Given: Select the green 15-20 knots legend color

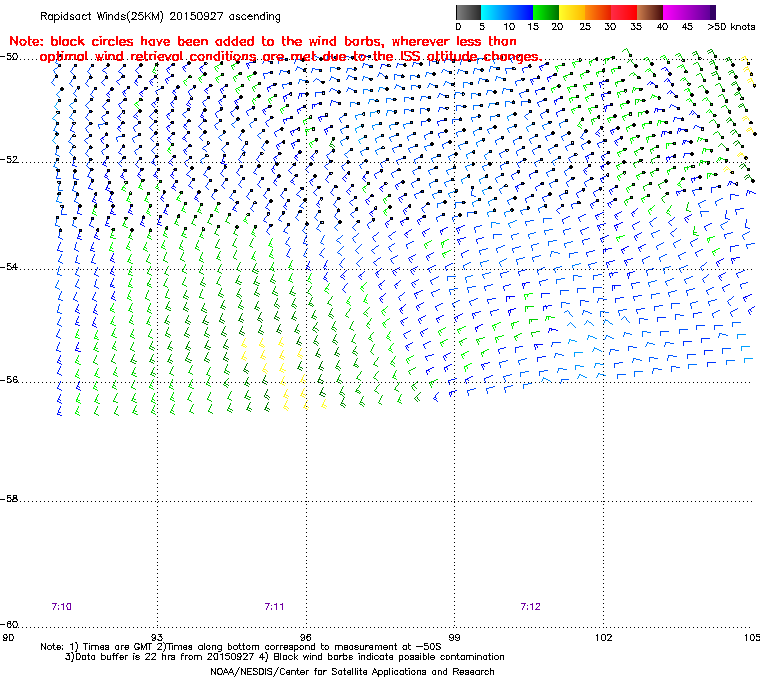Looking at the screenshot, I should 546,12.
